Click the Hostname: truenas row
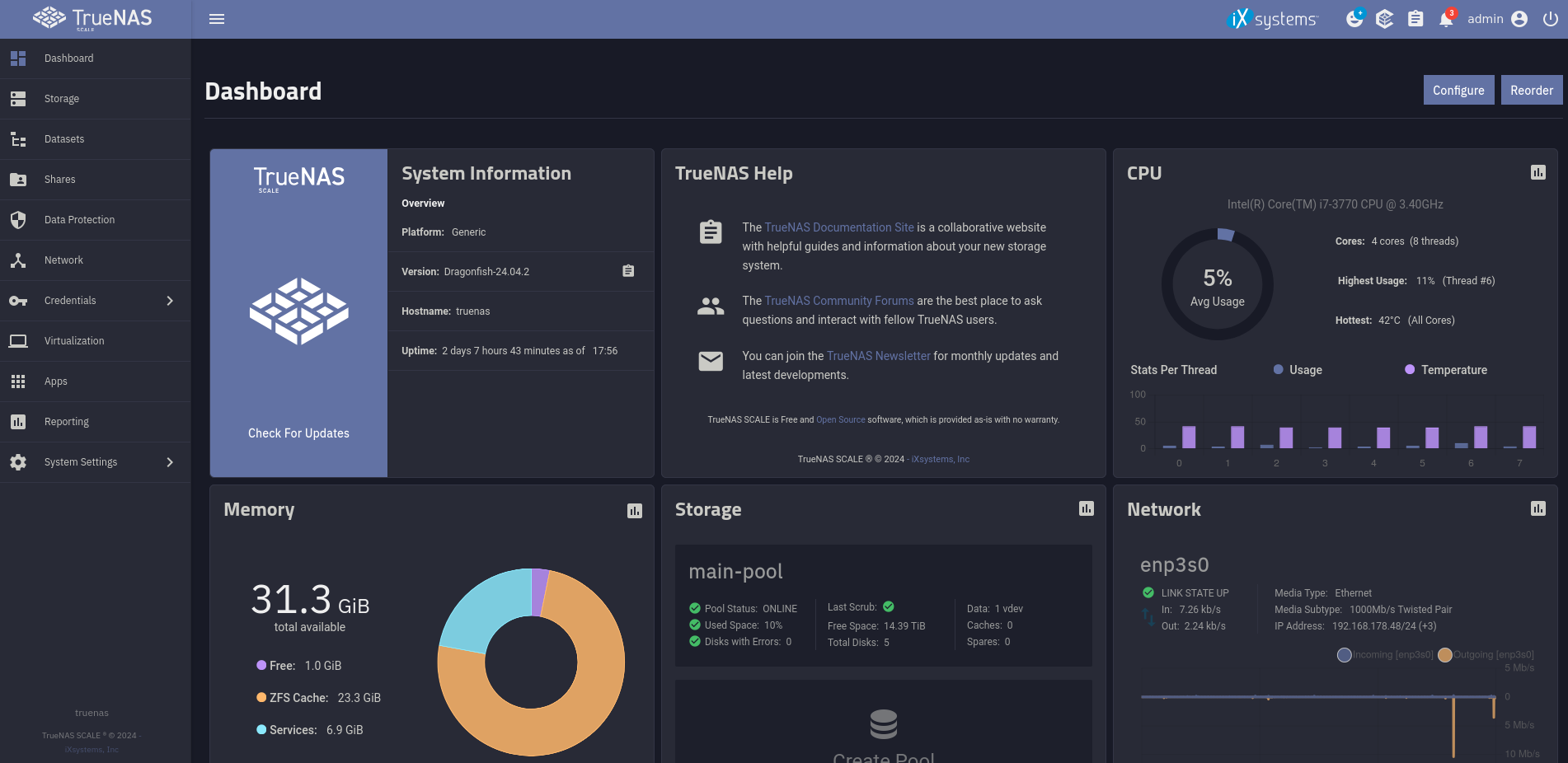 tap(521, 311)
